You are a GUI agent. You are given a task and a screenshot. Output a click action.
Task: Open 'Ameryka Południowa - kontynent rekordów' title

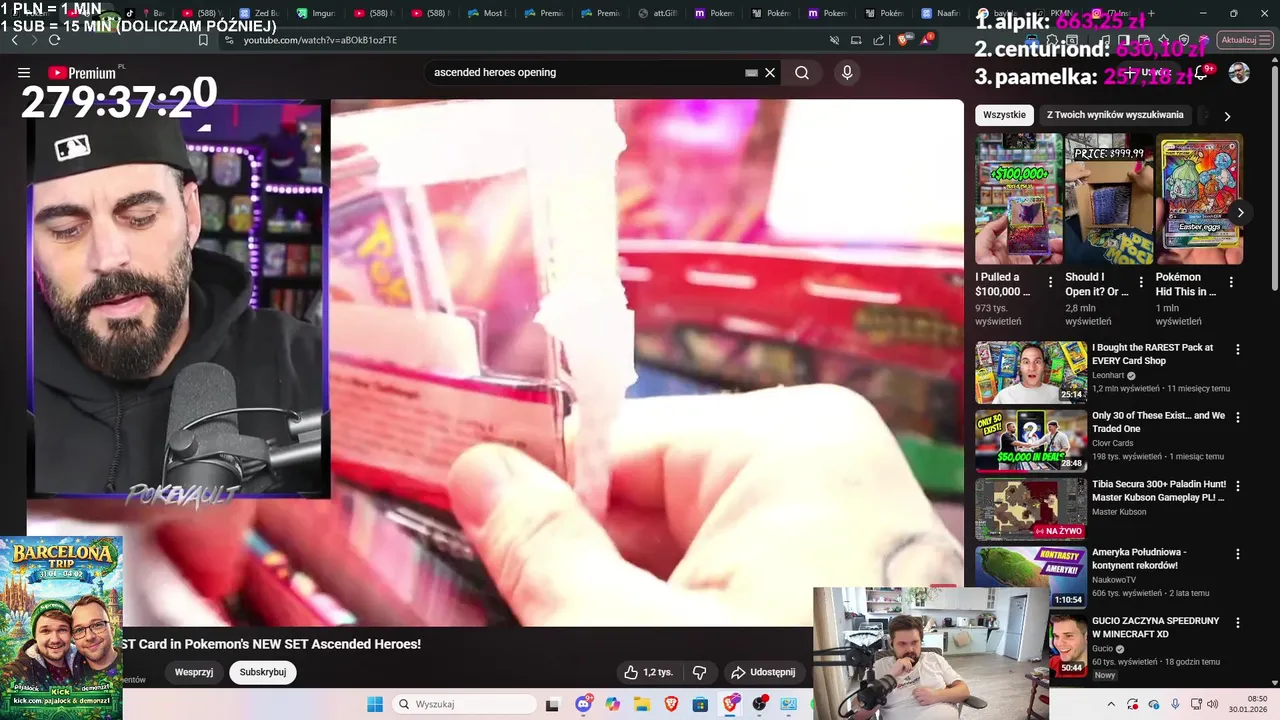click(1140, 559)
